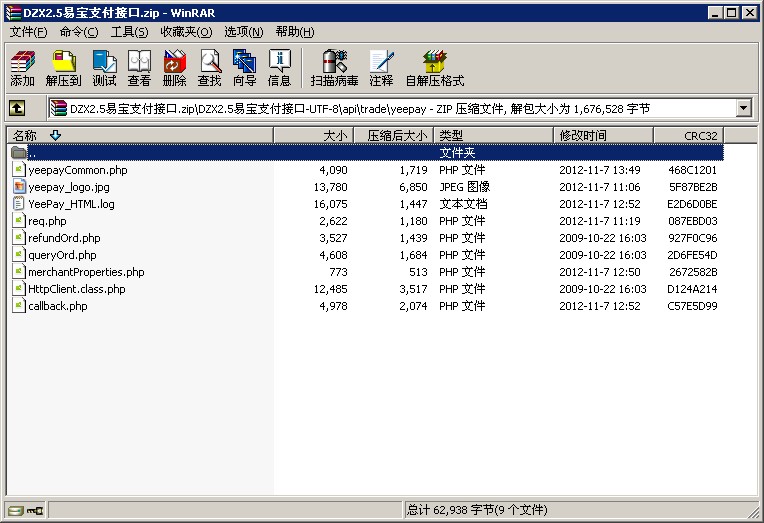Click the 添加 (Add) toolbar icon
This screenshot has width=764, height=523.
click(x=23, y=68)
